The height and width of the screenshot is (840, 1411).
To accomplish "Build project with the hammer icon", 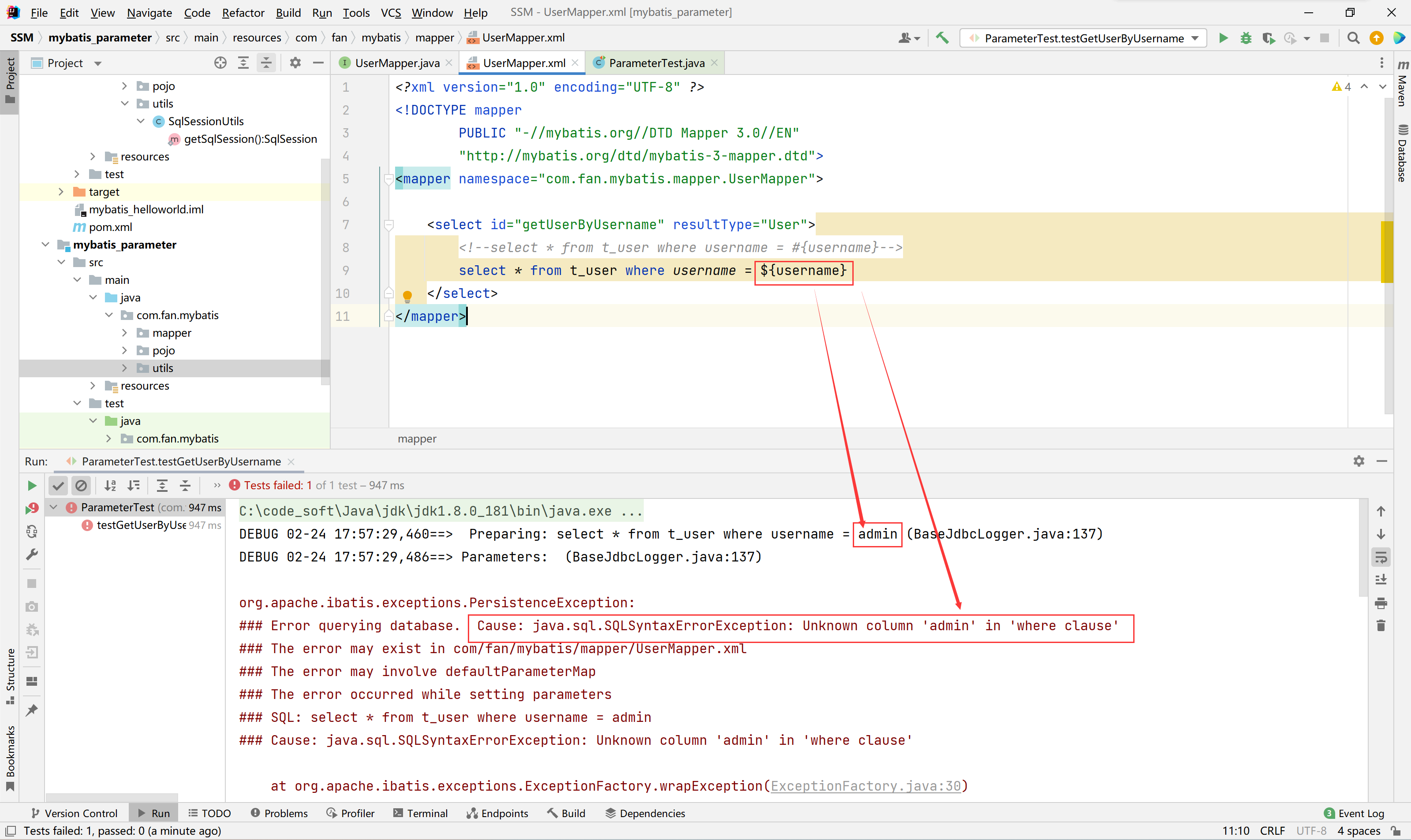I will coord(942,38).
